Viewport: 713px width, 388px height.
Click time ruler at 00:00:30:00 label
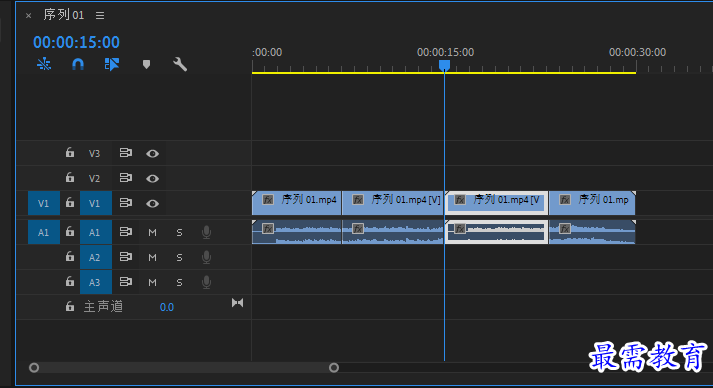tap(637, 52)
